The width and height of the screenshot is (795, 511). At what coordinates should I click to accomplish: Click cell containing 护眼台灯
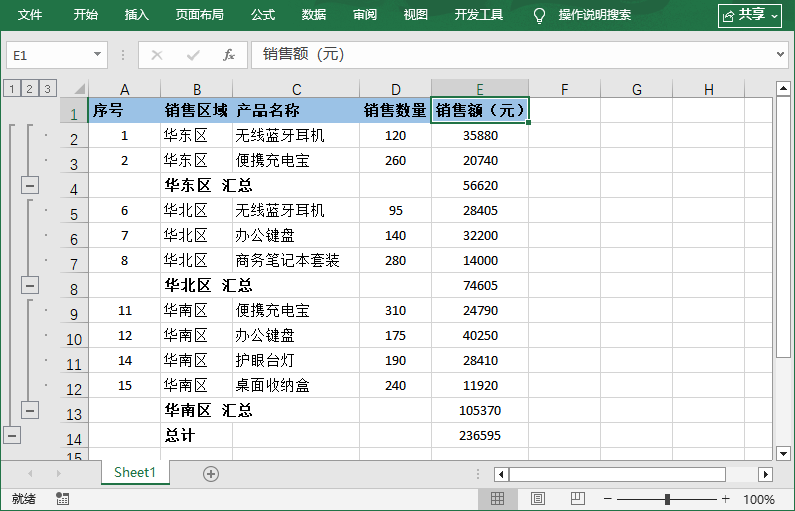296,360
